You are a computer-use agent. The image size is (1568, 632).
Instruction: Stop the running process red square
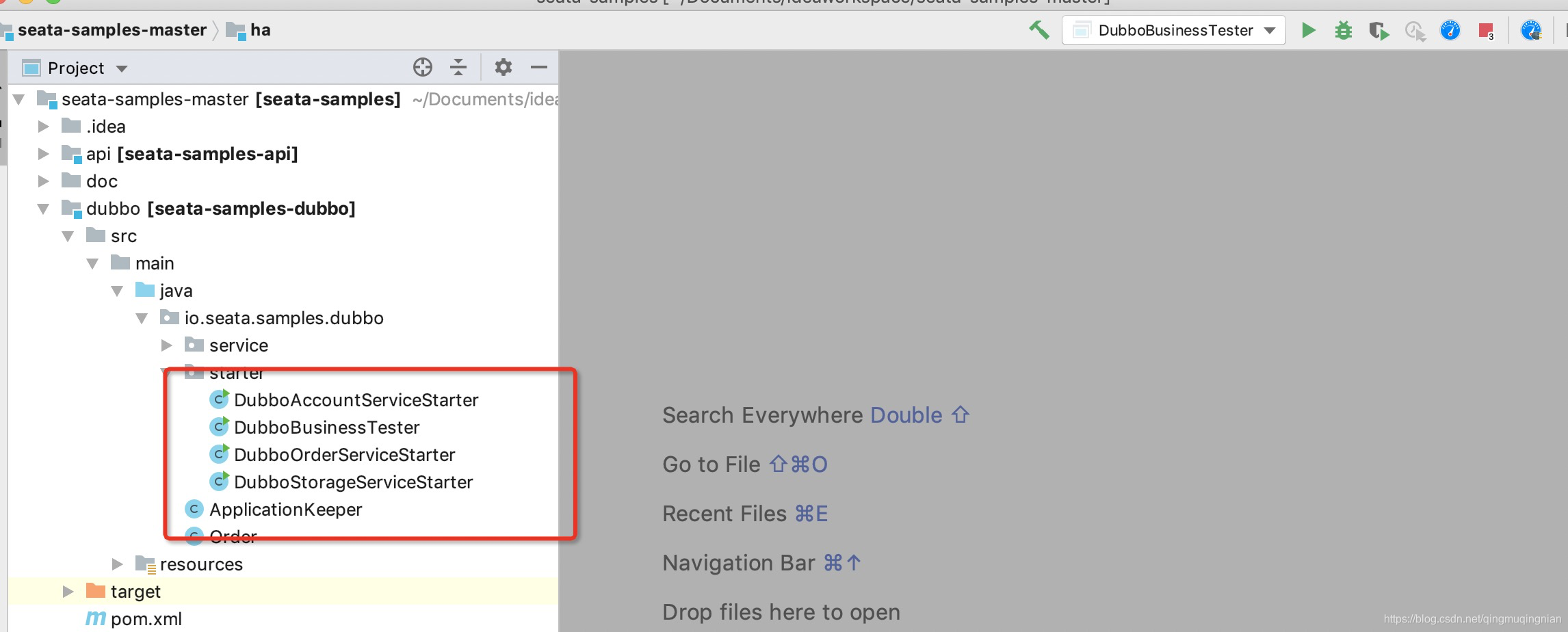[x=1486, y=31]
